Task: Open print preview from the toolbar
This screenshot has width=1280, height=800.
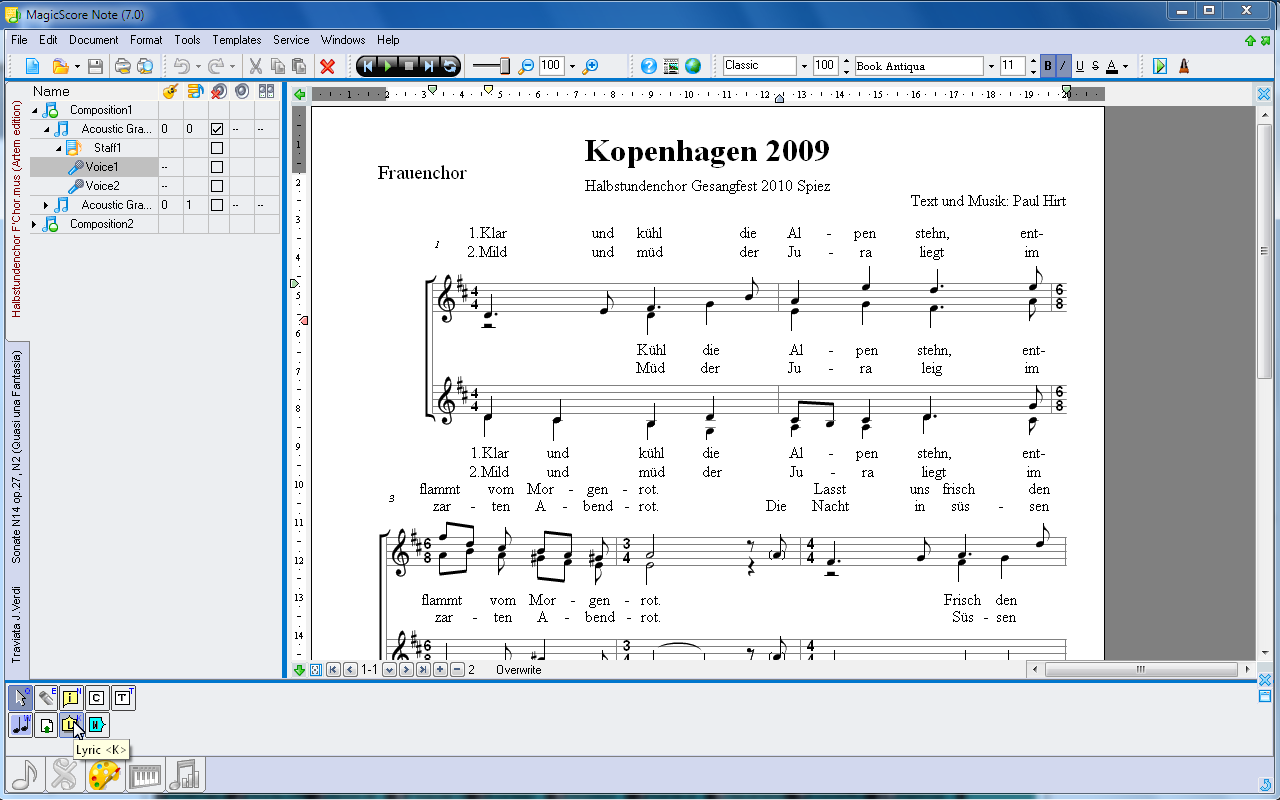Action: (145, 66)
